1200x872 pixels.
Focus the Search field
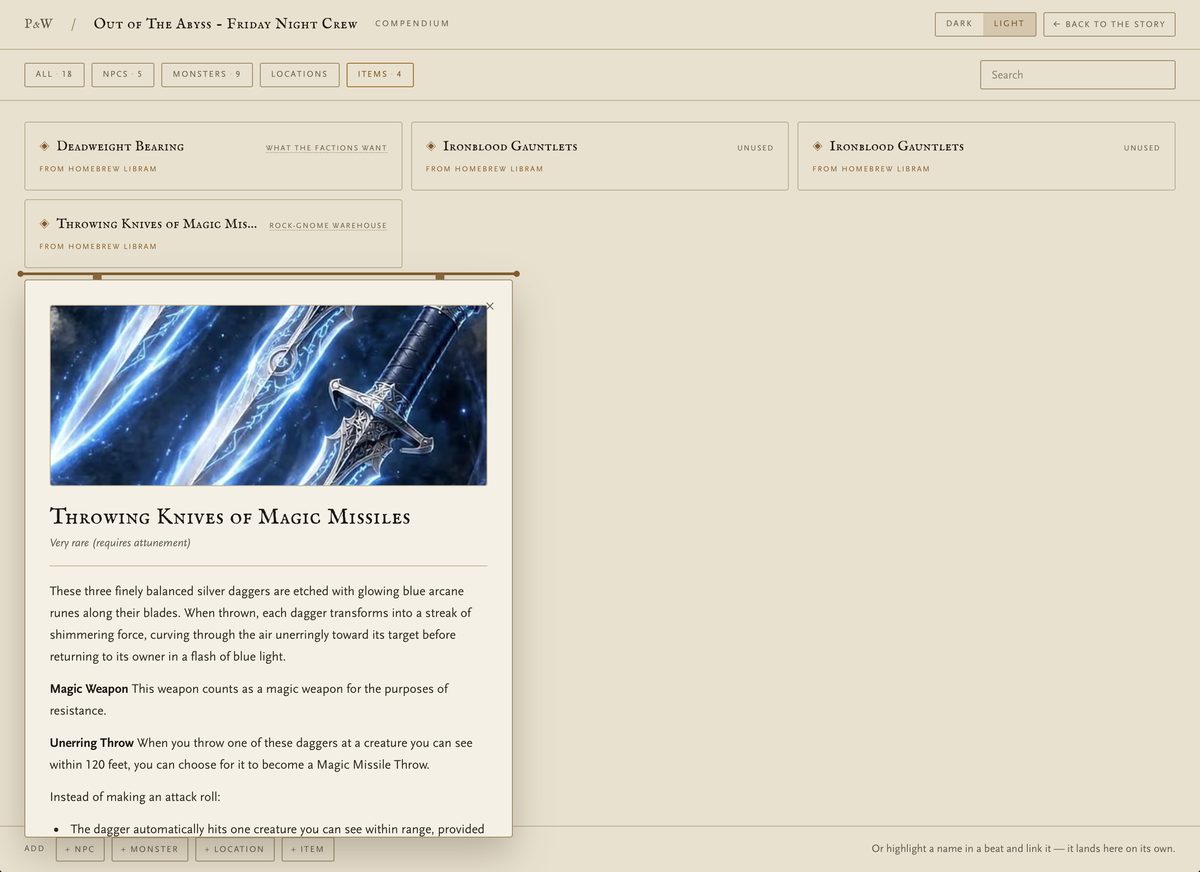click(x=1077, y=75)
